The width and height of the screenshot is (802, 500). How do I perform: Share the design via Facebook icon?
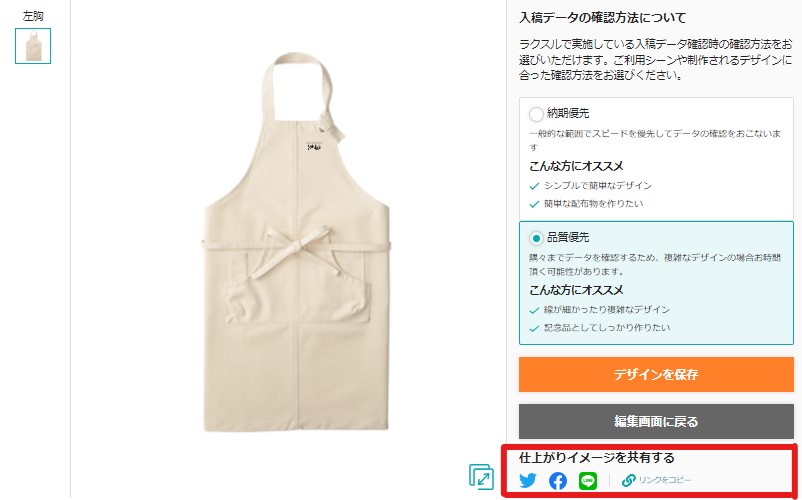click(x=558, y=481)
